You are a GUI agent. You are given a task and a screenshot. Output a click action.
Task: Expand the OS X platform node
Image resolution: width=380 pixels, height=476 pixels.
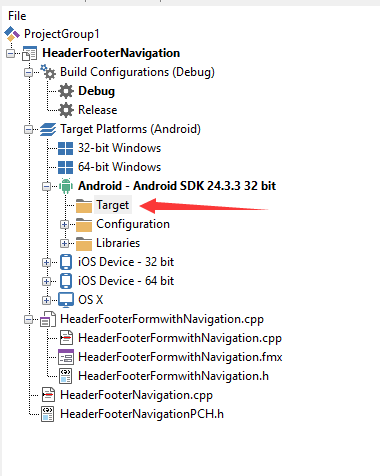(47, 300)
